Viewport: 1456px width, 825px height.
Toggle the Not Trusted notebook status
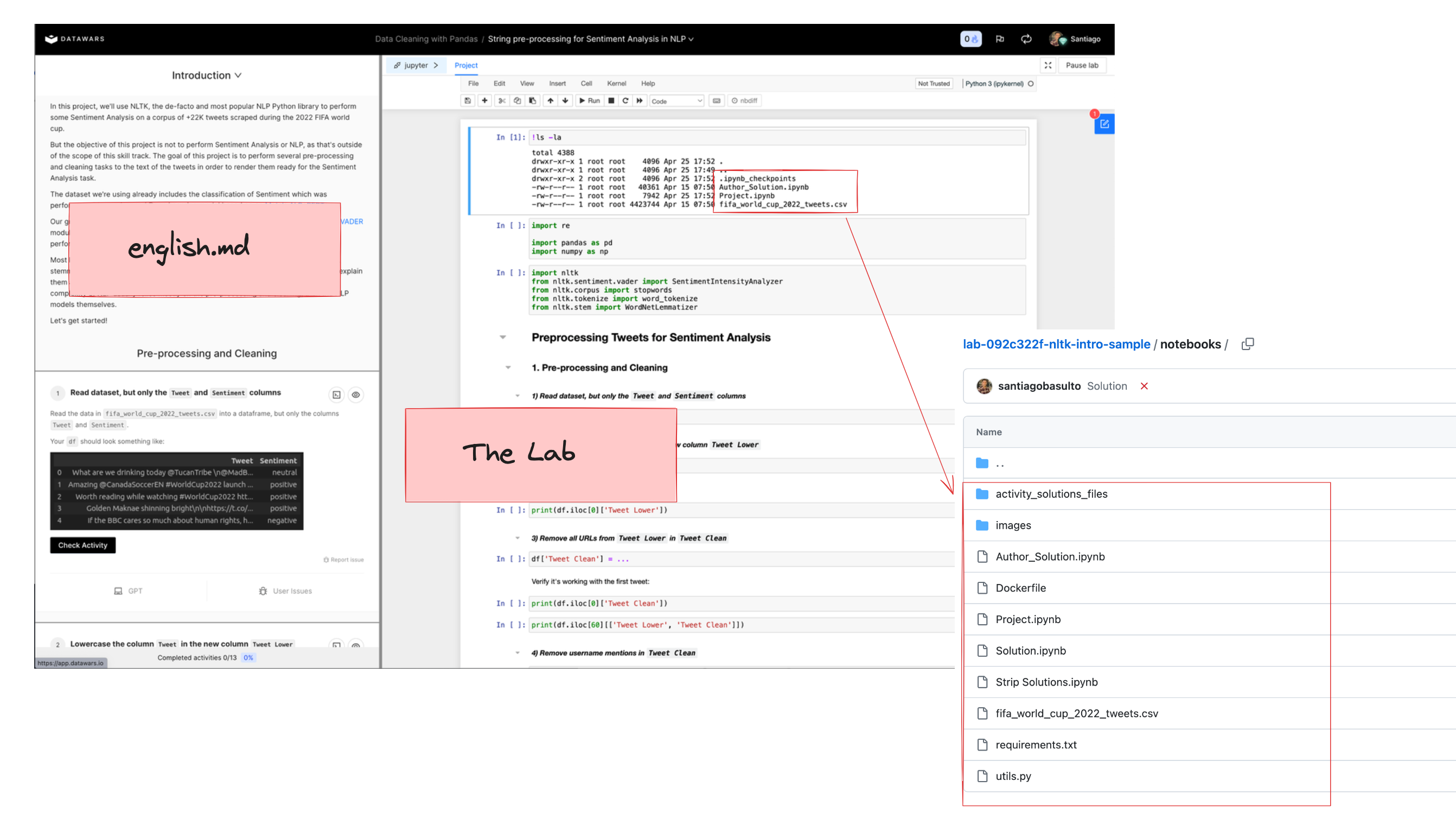point(934,84)
